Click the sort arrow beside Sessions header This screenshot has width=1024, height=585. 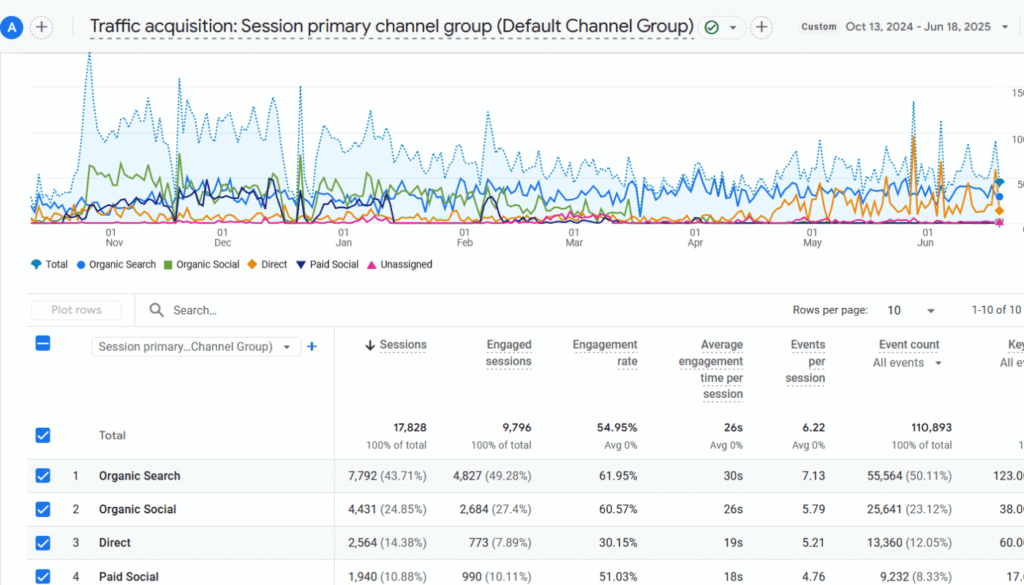(370, 345)
